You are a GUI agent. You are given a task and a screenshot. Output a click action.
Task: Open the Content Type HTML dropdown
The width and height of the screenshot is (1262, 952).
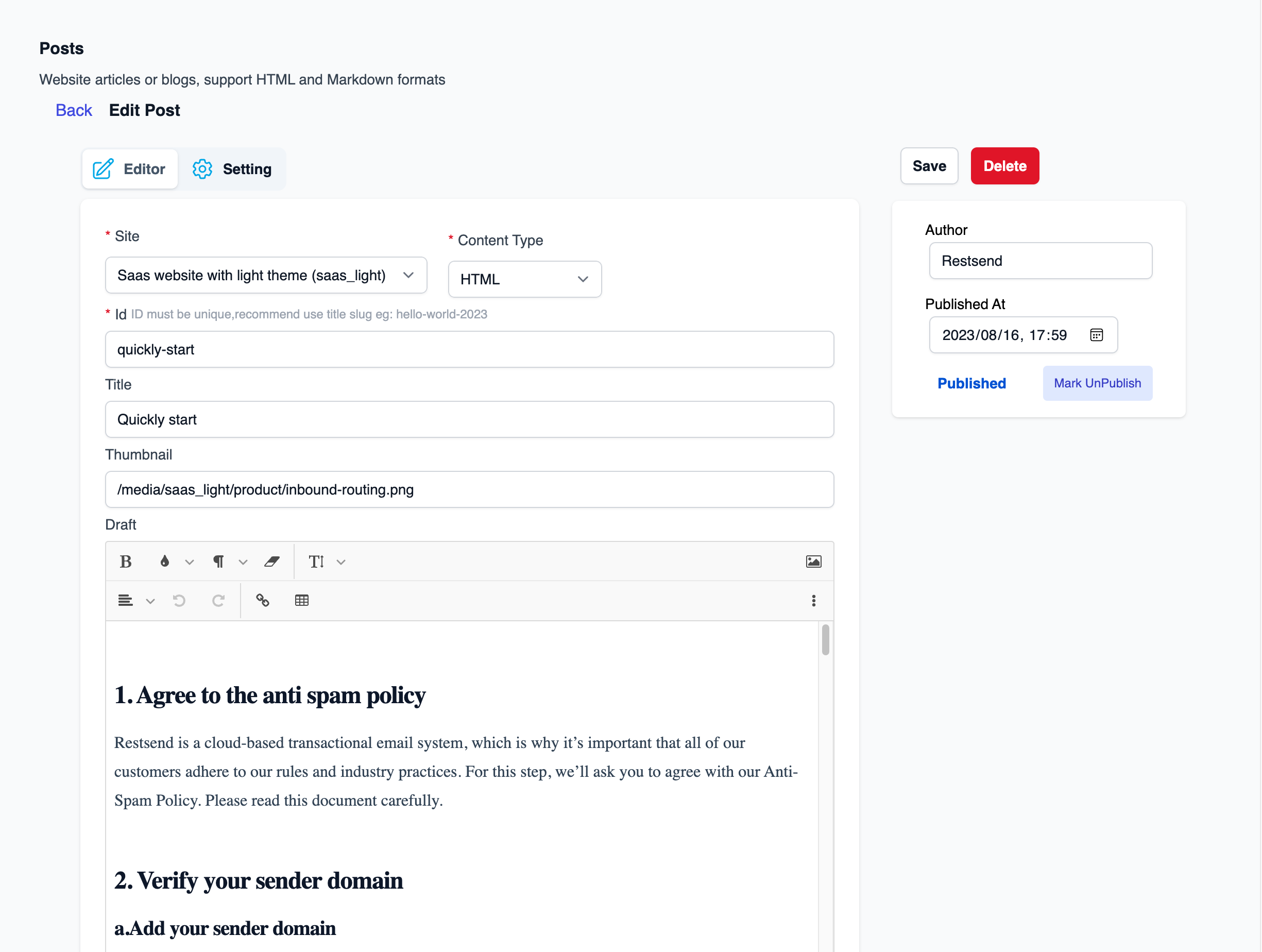pyautogui.click(x=524, y=280)
